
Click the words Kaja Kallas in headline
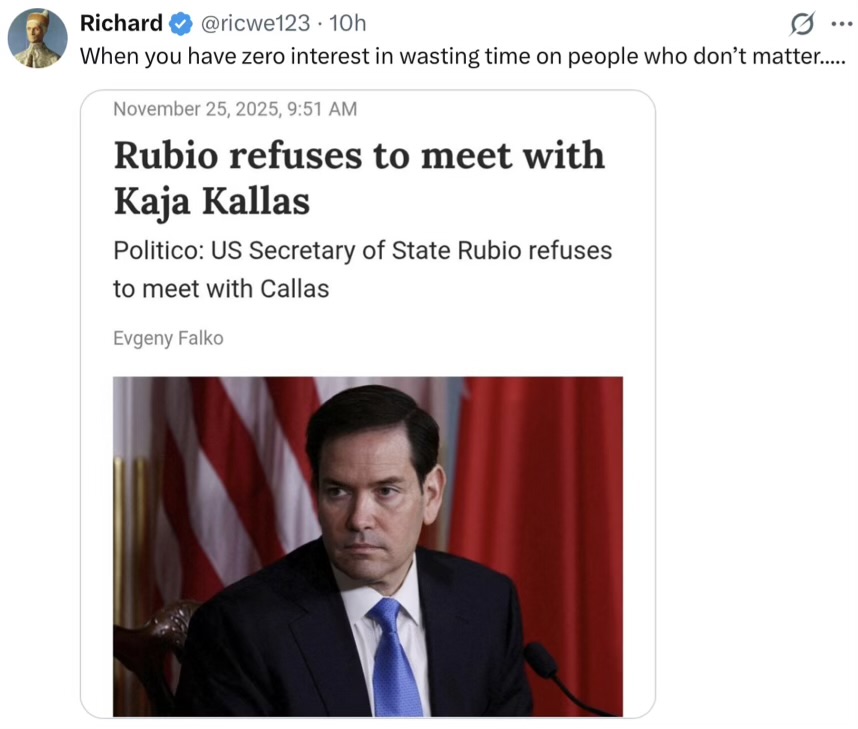211,201
